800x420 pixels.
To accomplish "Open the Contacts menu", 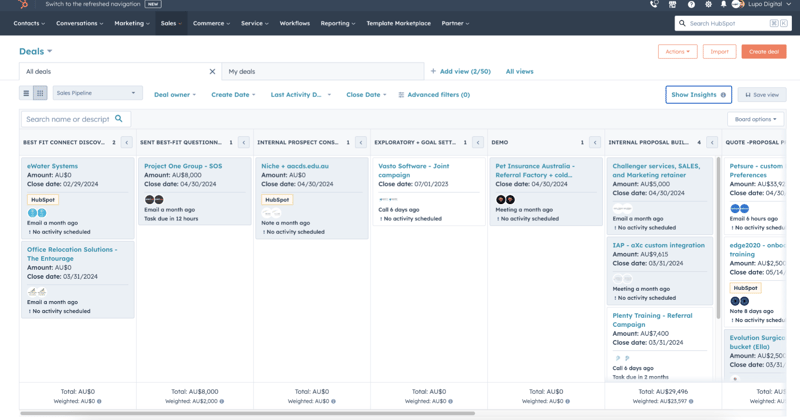I will pos(29,23).
